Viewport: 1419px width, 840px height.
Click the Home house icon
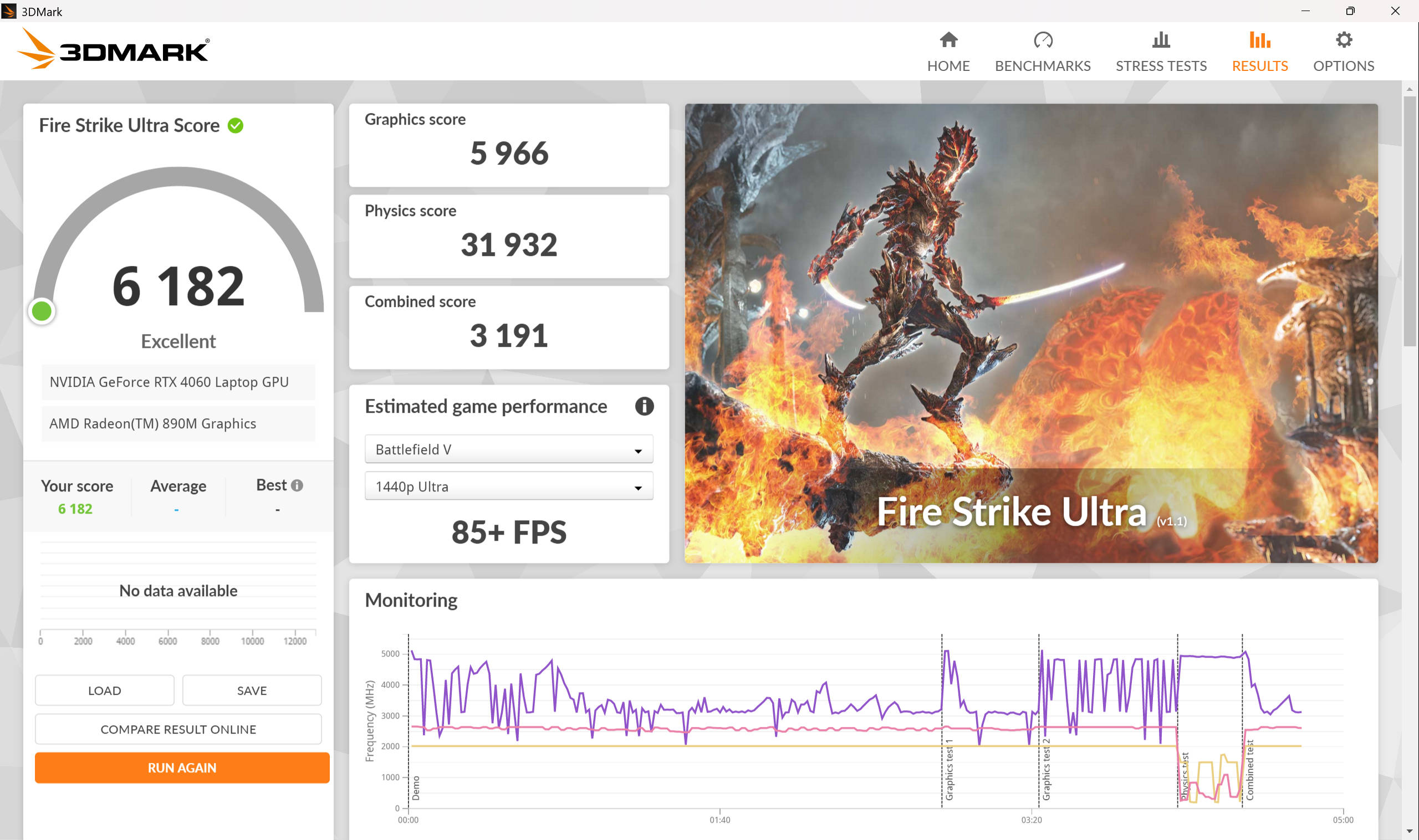click(948, 40)
